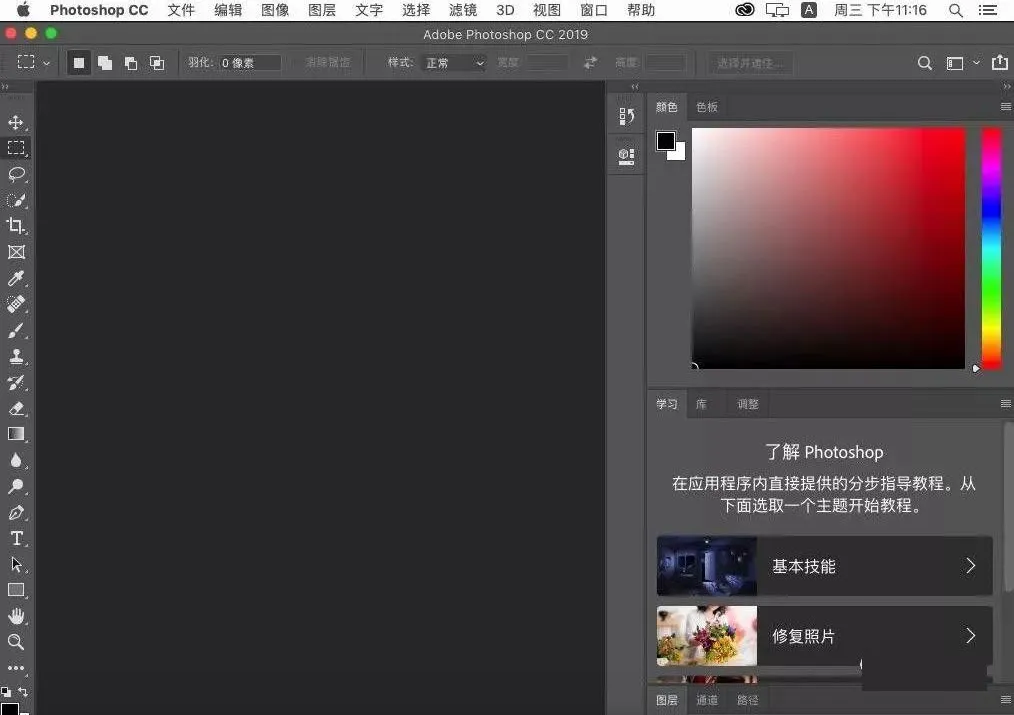Select the Crop tool
This screenshot has width=1014, height=715.
[16, 226]
